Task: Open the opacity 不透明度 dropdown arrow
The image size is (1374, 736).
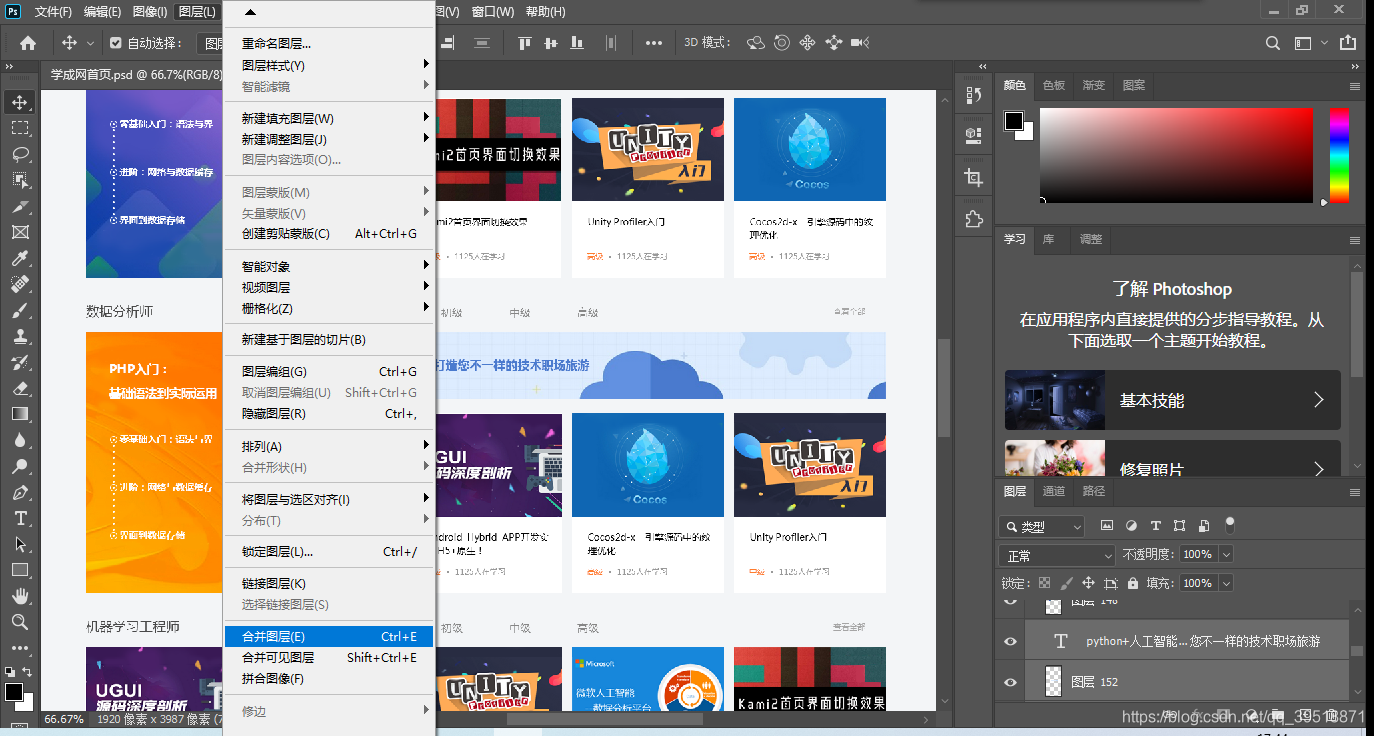Action: tap(1226, 554)
